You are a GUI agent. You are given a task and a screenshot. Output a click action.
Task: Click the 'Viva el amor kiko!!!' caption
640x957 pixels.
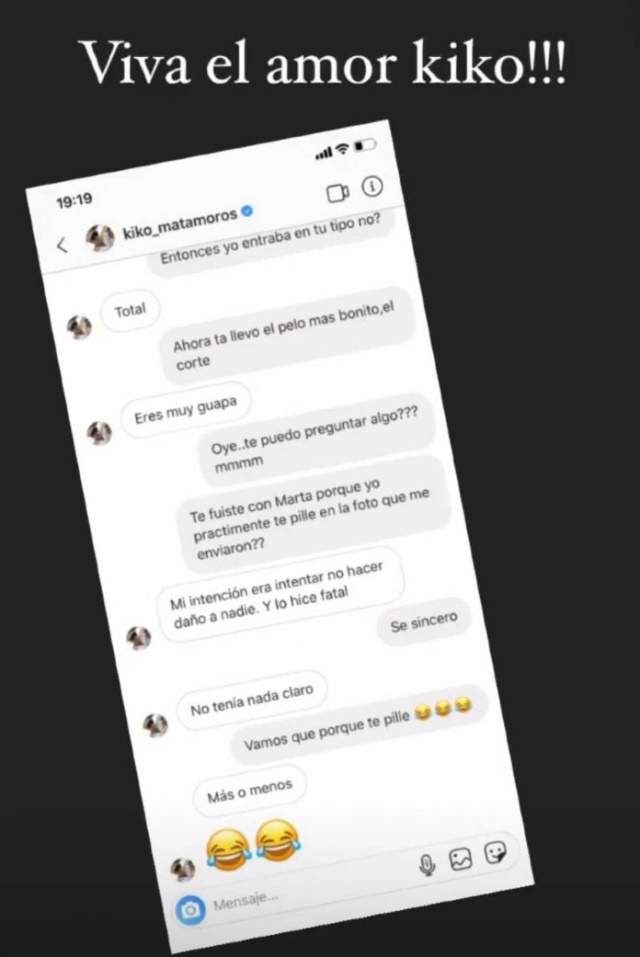[x=323, y=63]
